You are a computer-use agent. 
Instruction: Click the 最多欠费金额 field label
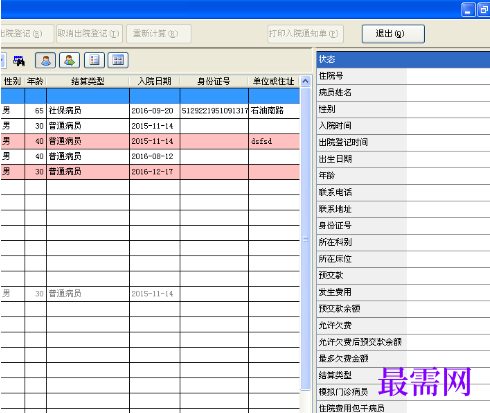(x=343, y=359)
